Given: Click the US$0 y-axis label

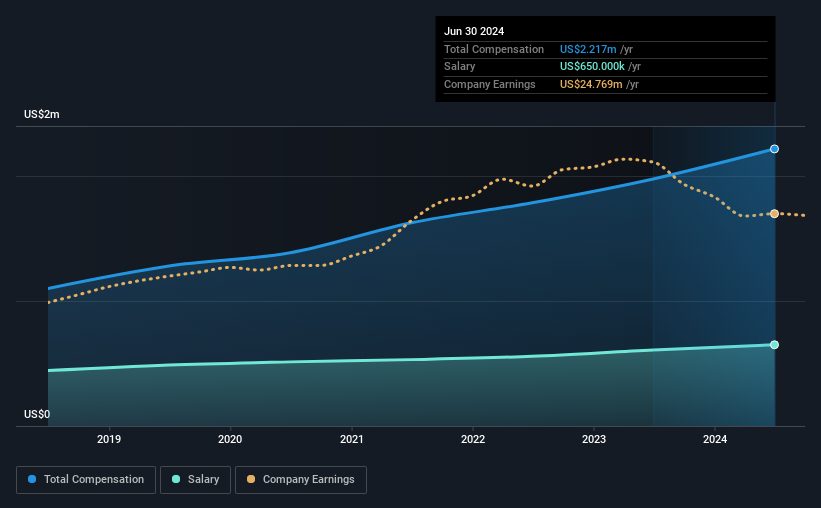Looking at the screenshot, I should coord(37,414).
